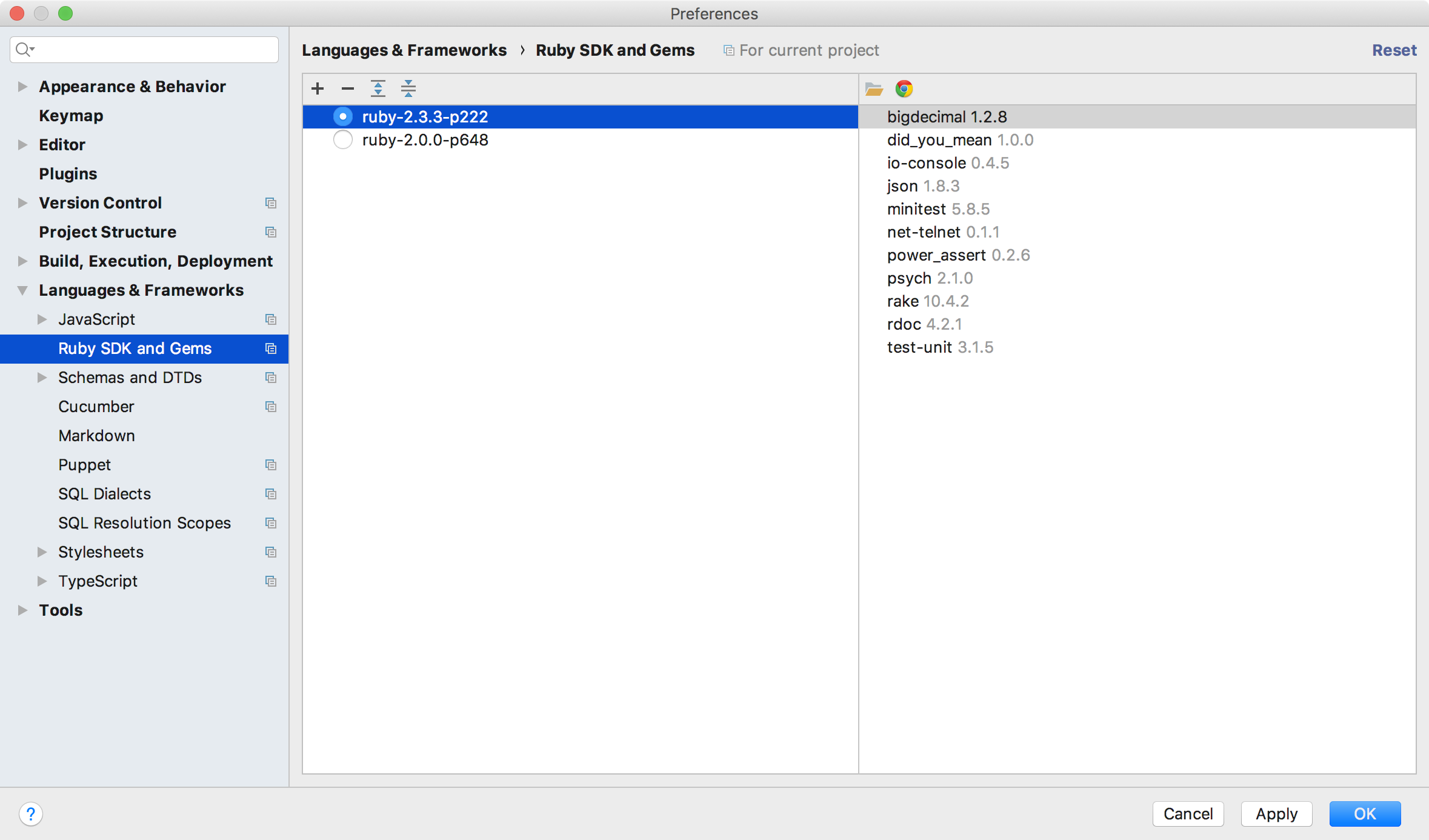Click the add SDK plus icon

click(x=318, y=88)
